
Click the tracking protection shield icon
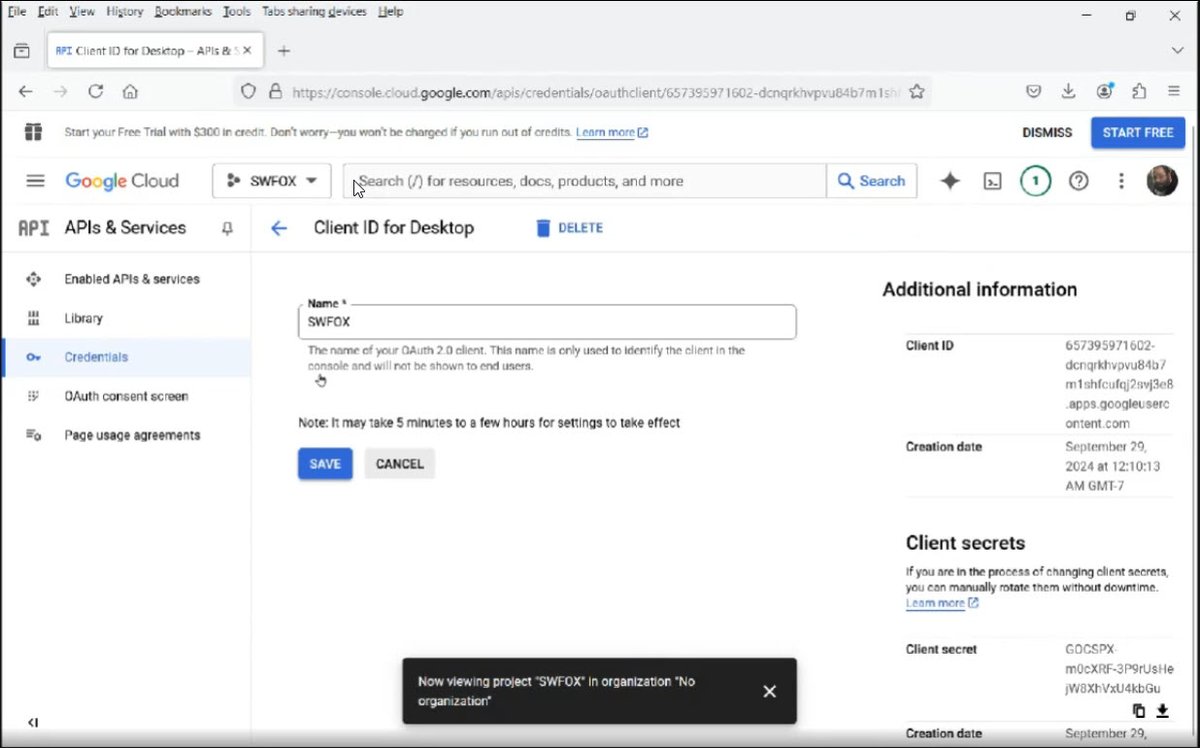249,91
